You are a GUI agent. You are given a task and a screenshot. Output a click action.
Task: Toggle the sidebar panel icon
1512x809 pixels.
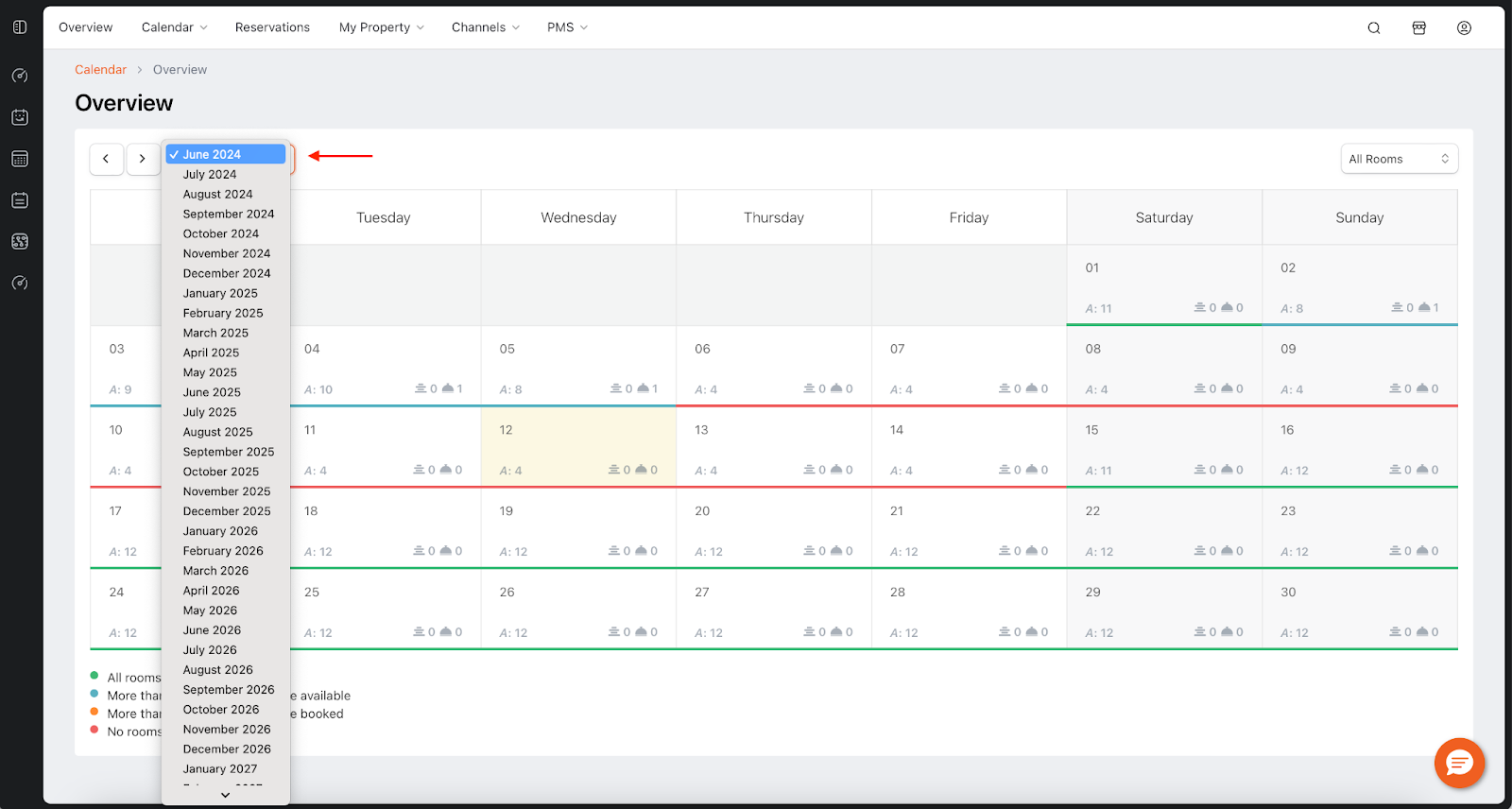(20, 27)
